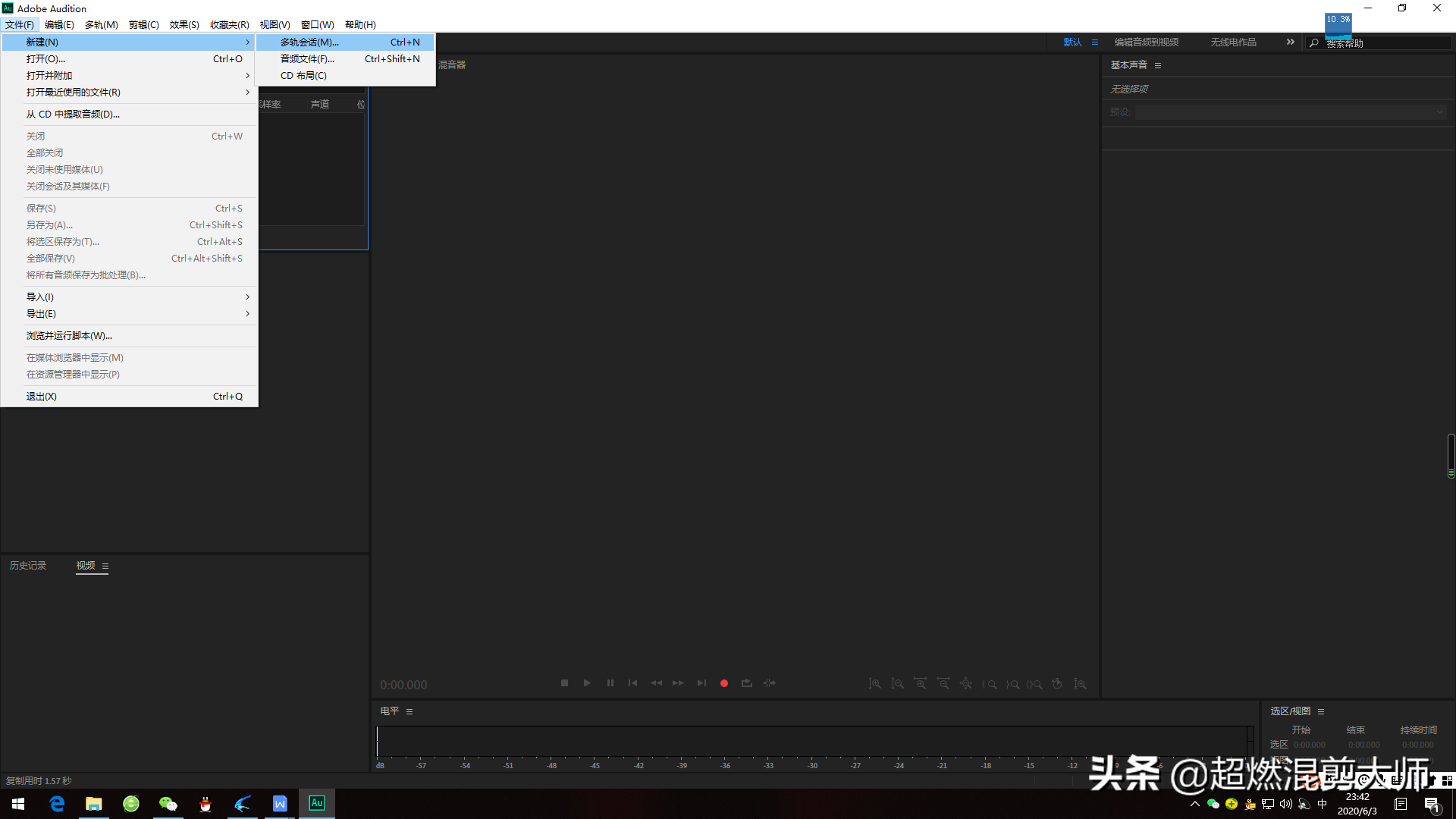Expand the New submenu arrow
This screenshot has width=1456, height=819.
coord(247,42)
